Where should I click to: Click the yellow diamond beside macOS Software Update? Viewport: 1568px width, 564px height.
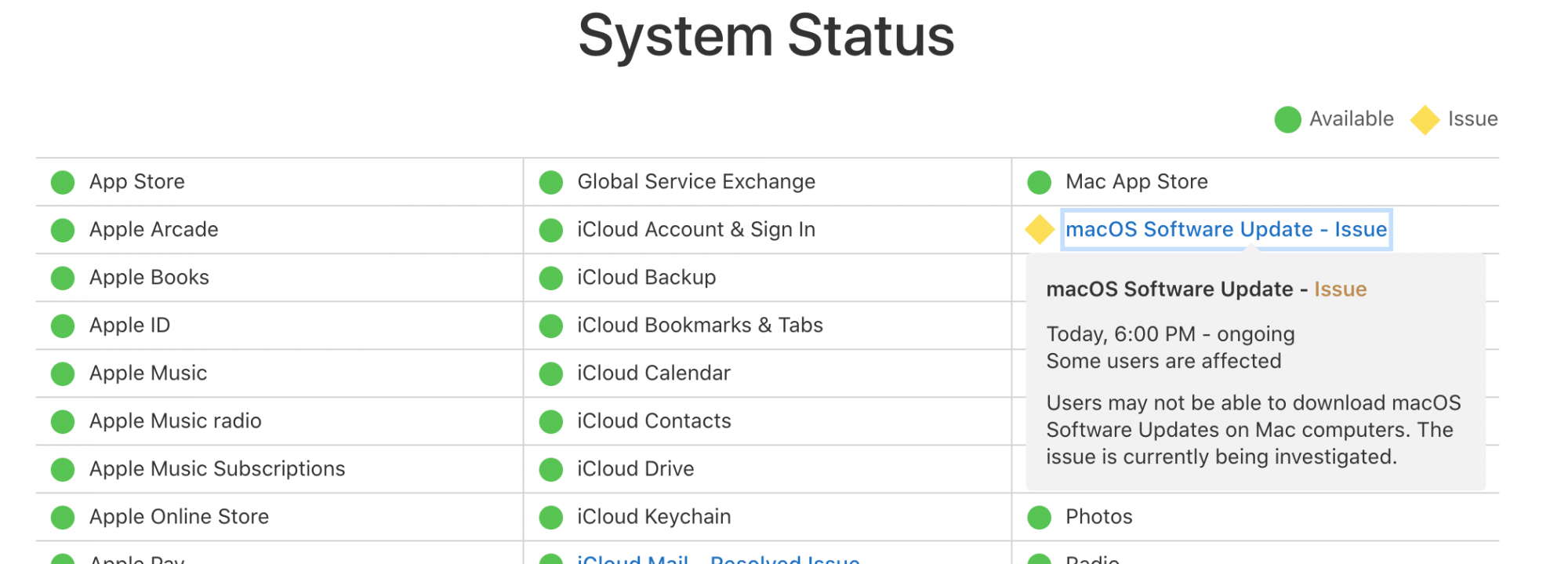[x=1040, y=230]
